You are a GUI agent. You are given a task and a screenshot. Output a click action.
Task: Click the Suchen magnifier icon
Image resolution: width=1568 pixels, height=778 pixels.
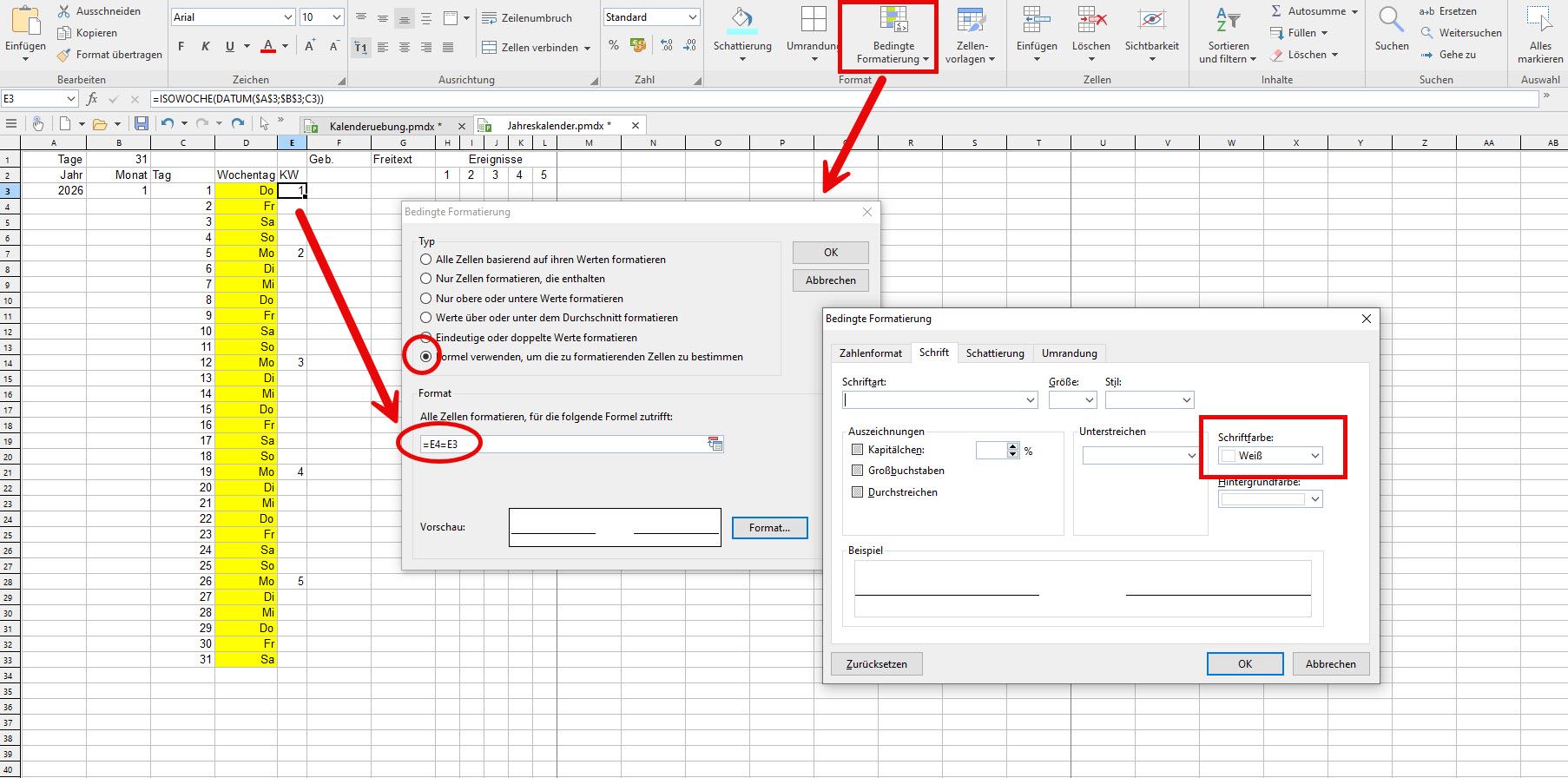pyautogui.click(x=1391, y=21)
